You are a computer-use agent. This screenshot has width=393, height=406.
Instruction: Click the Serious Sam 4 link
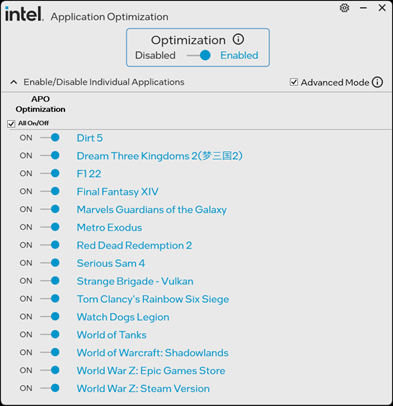tap(111, 263)
